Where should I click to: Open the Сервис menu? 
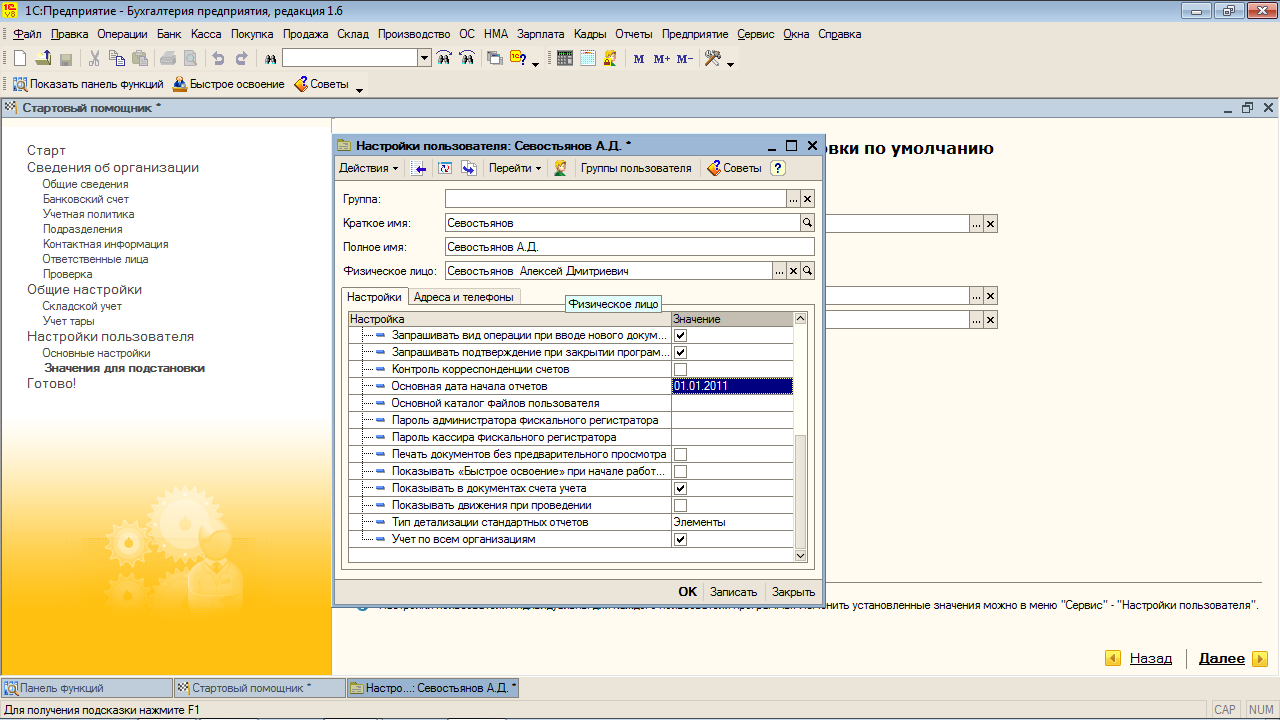coord(756,34)
